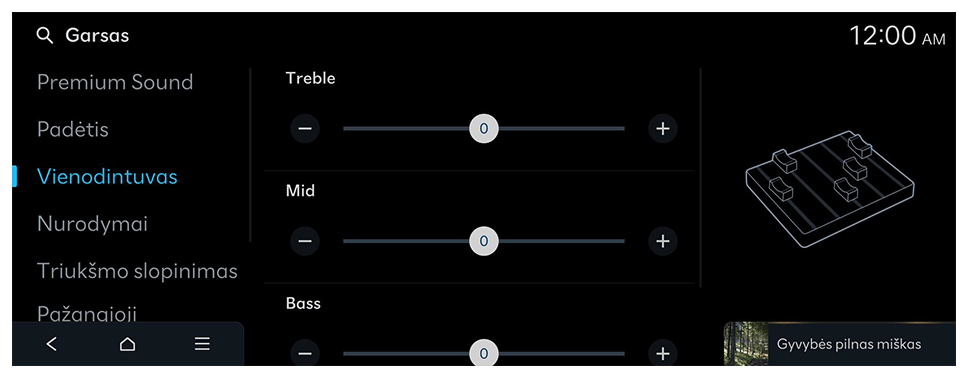968x378 pixels.
Task: Select the Premium Sound menu item
Action: coord(115,82)
